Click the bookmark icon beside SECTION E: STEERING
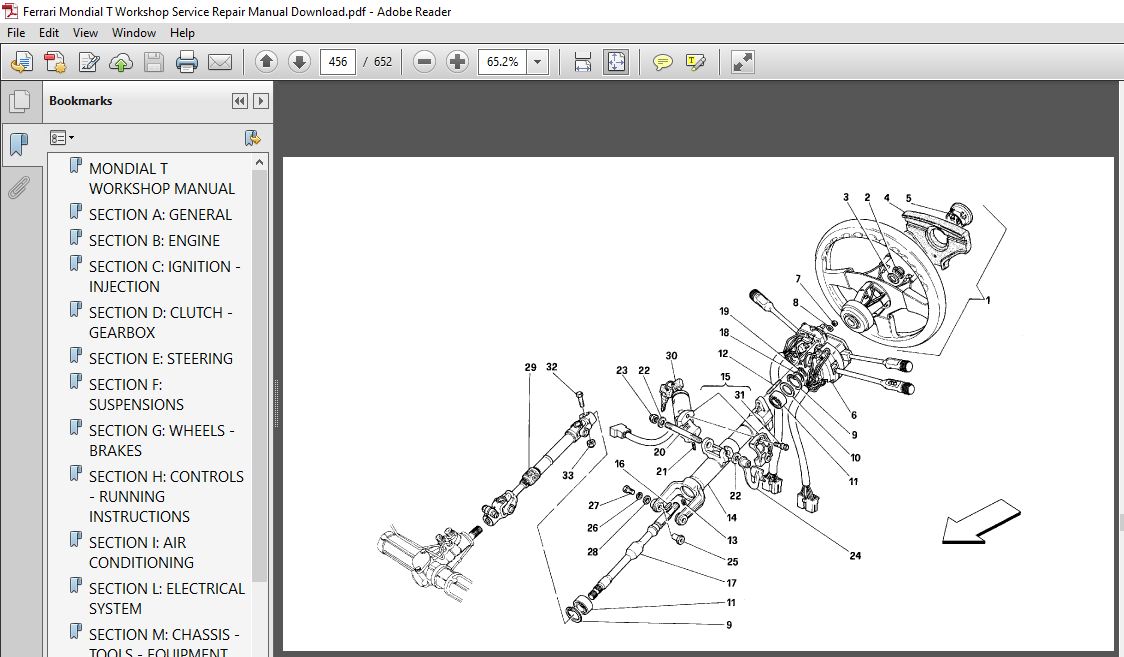This screenshot has width=1124, height=657. tap(75, 356)
